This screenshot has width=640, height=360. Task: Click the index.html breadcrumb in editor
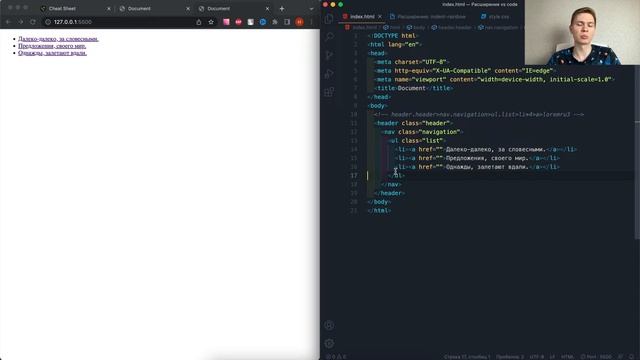(x=361, y=27)
